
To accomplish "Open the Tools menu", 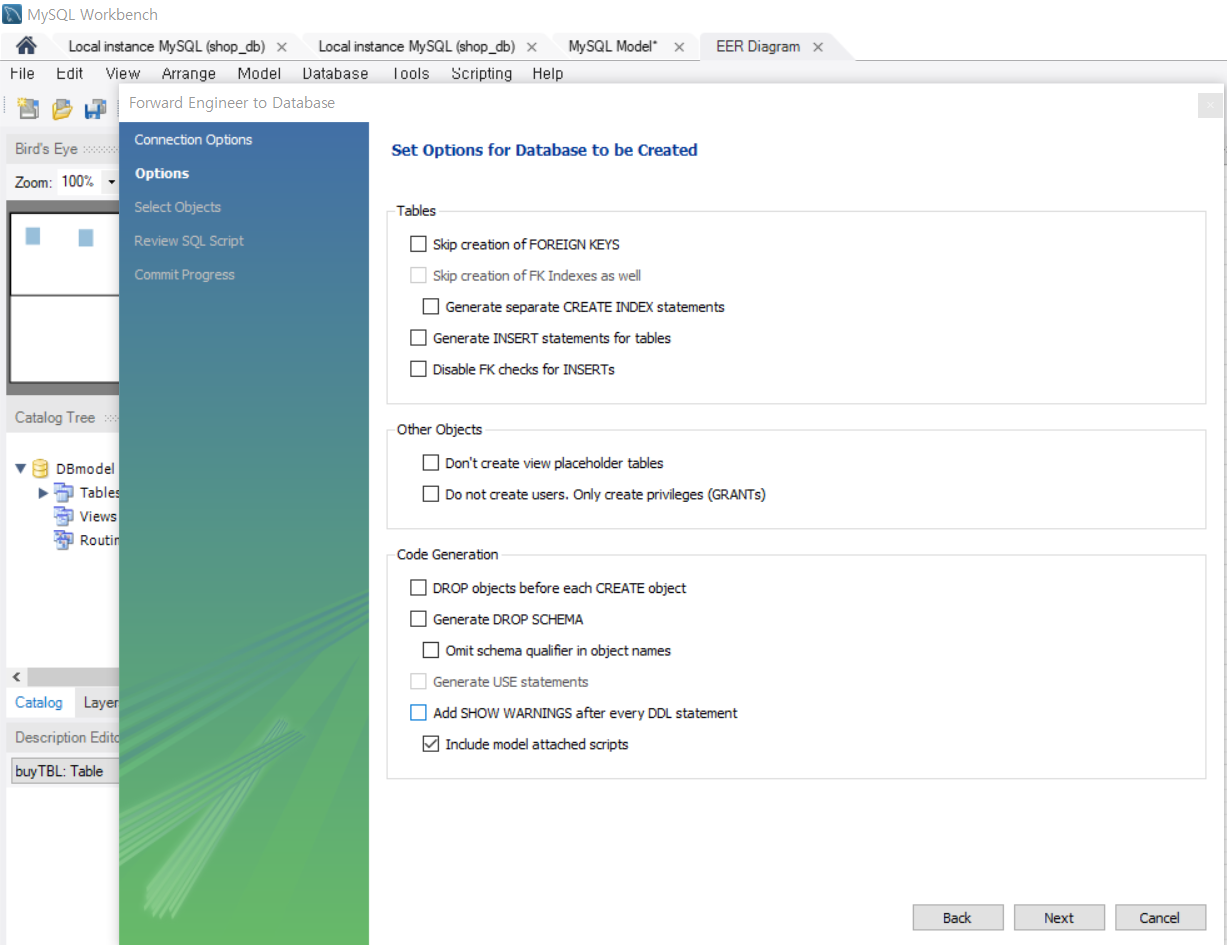I will coord(410,73).
